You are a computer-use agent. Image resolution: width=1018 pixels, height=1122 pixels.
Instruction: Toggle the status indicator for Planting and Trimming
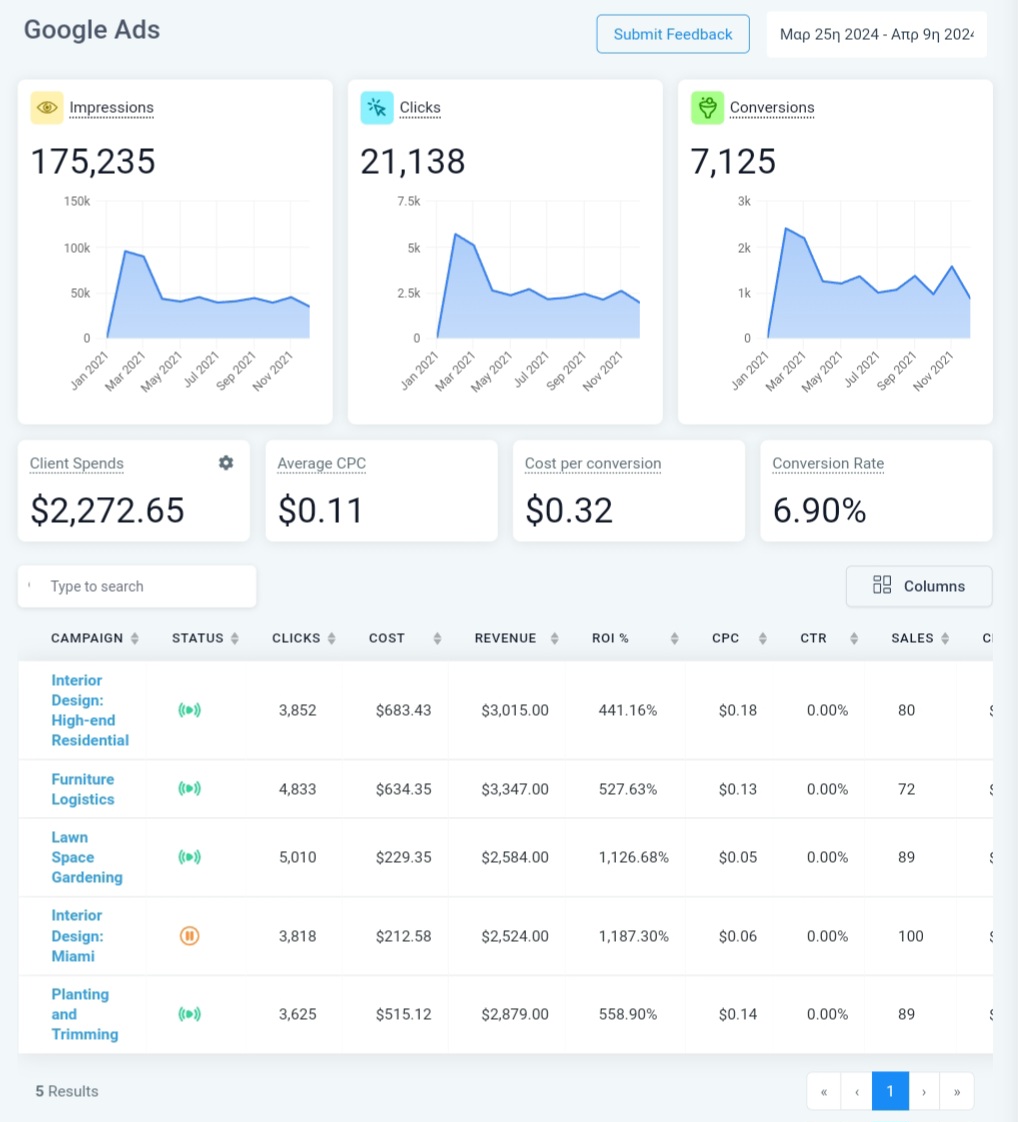[189, 1014]
